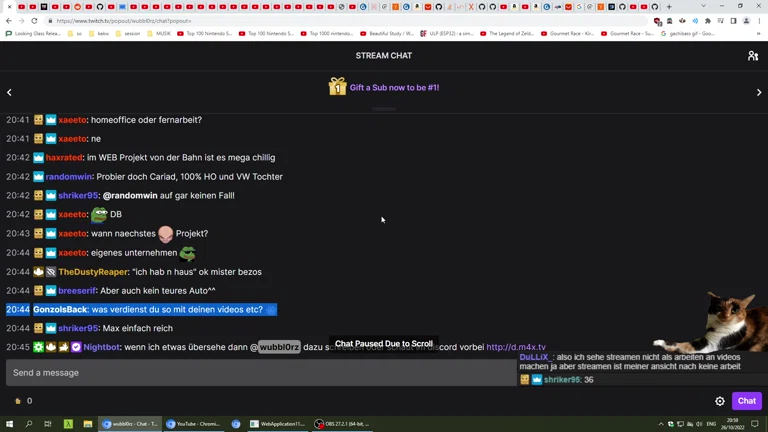Click the browser back arrow
This screenshot has height=432, width=768.
(x=9, y=20)
